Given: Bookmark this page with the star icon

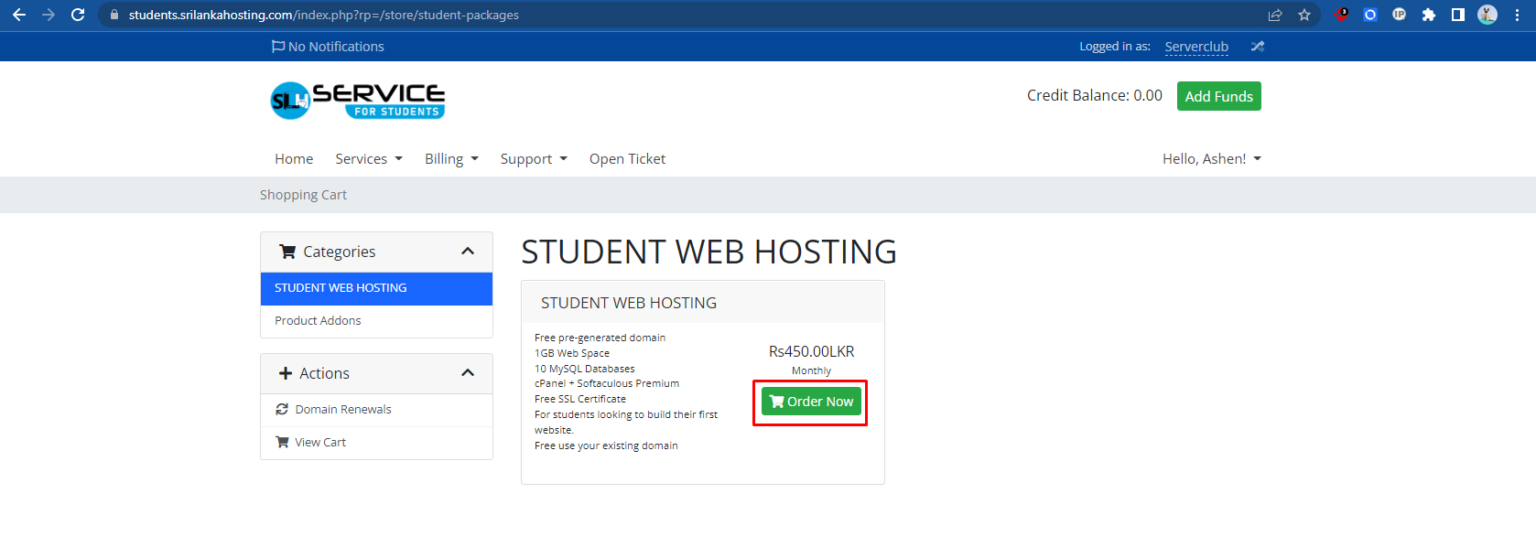Looking at the screenshot, I should [x=1304, y=15].
